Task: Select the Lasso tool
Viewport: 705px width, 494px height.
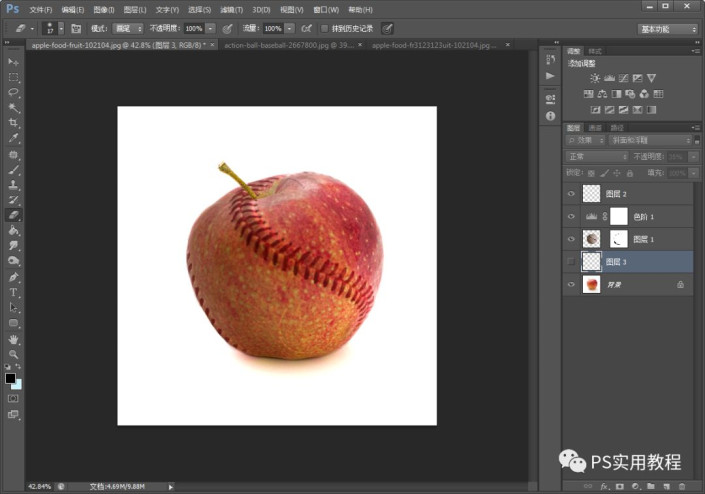Action: 13,93
